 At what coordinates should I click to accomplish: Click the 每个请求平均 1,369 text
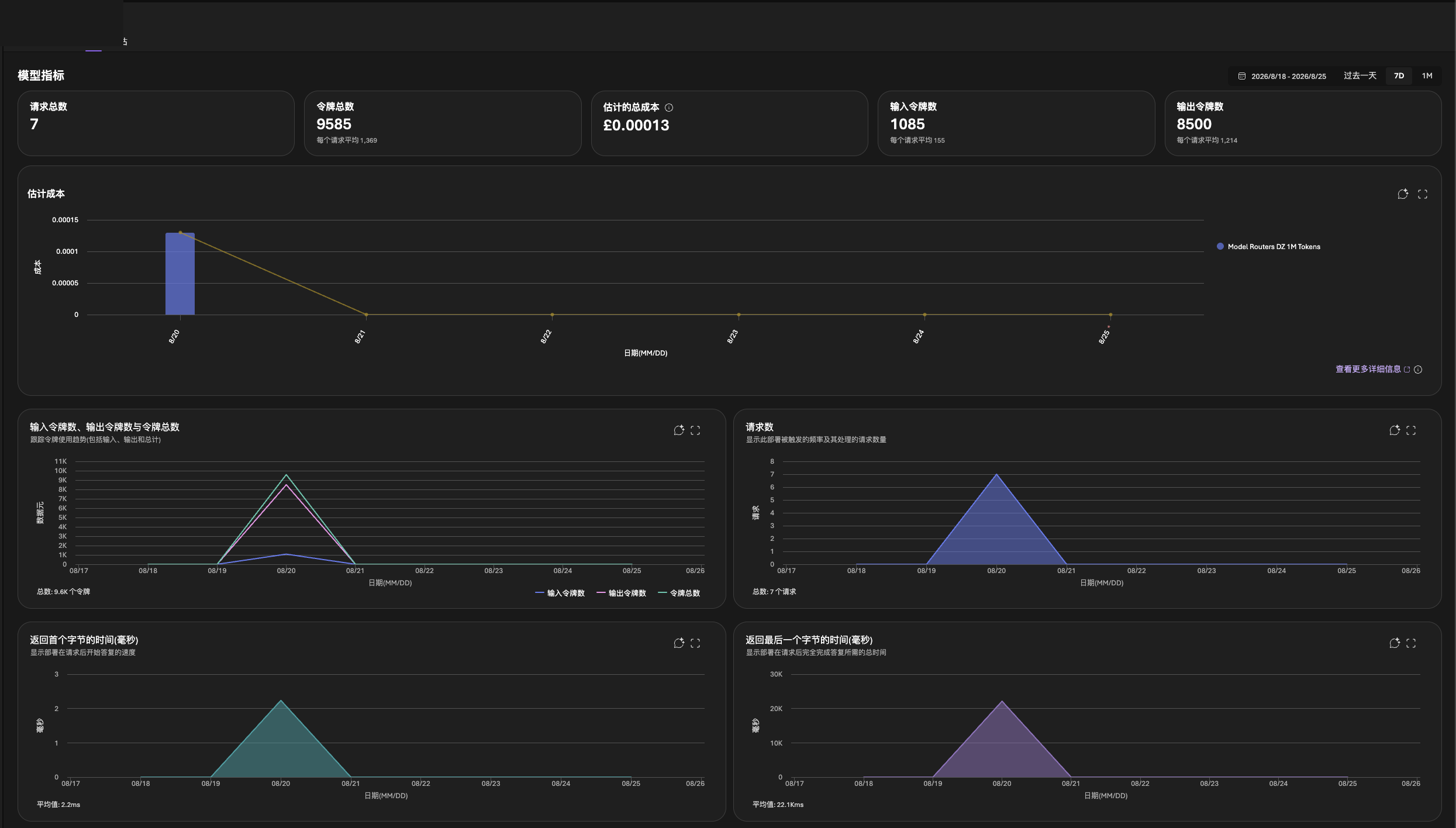347,140
